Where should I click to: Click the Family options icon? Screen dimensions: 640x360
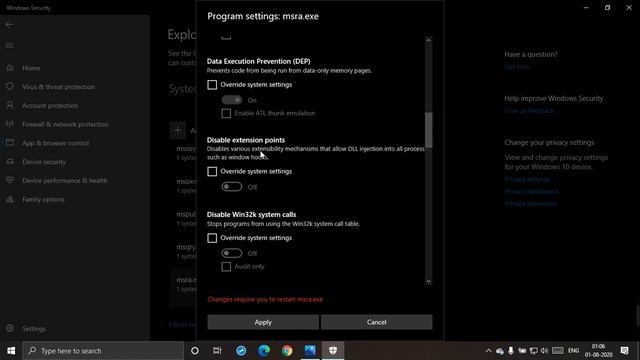tap(10, 199)
